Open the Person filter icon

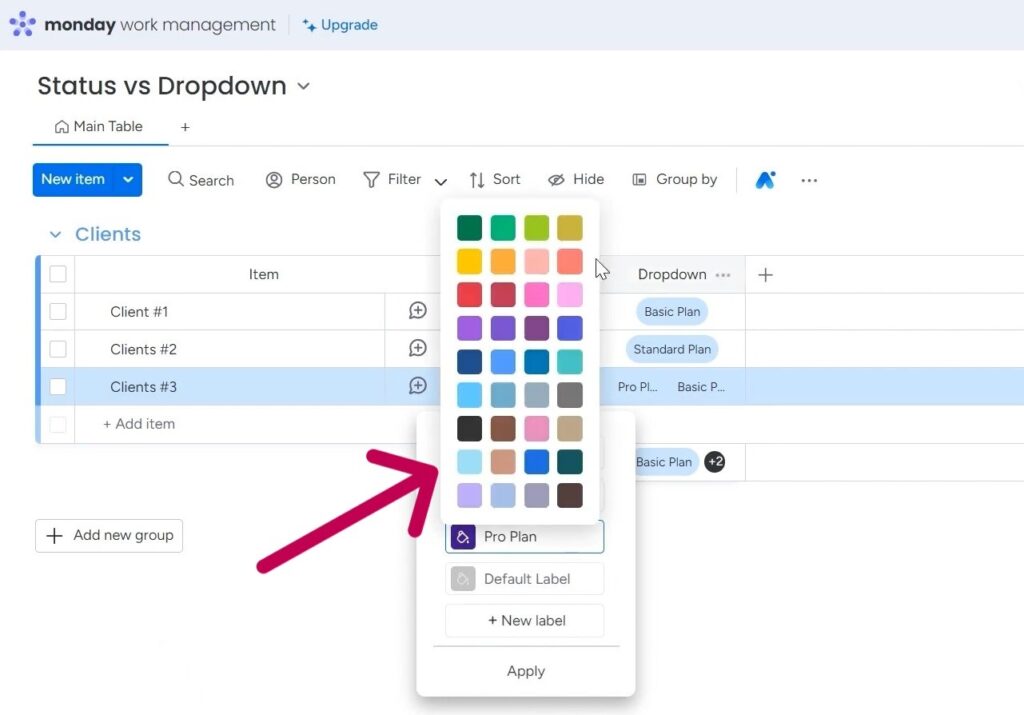[273, 180]
